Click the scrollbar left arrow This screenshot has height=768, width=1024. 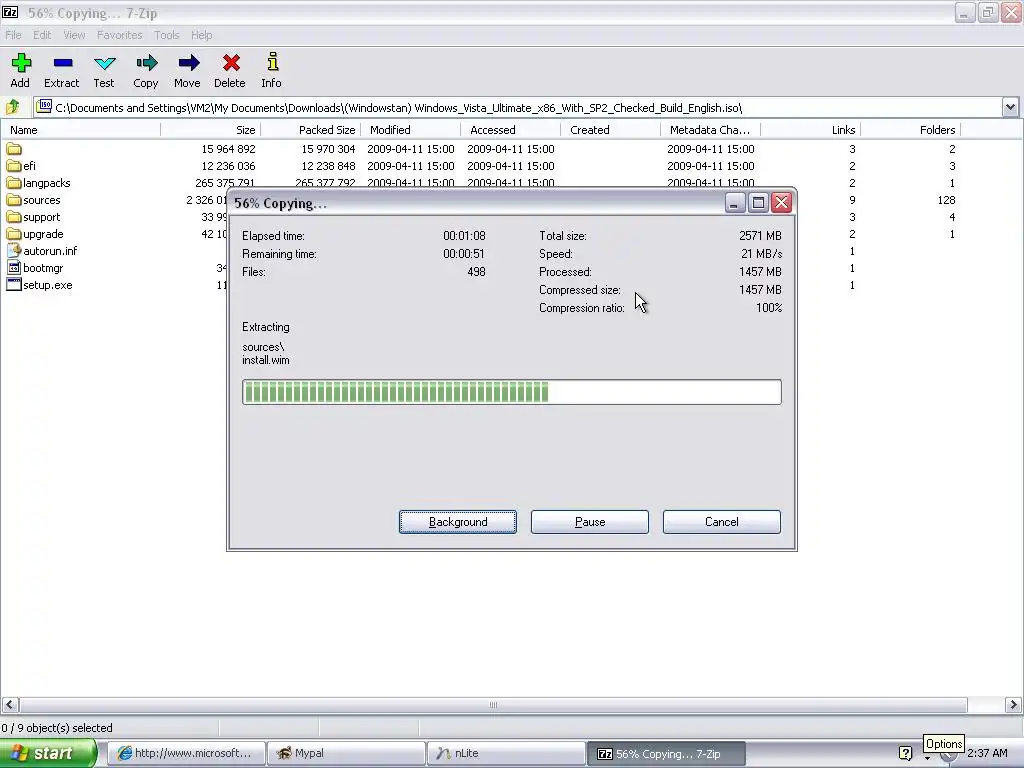pos(9,705)
